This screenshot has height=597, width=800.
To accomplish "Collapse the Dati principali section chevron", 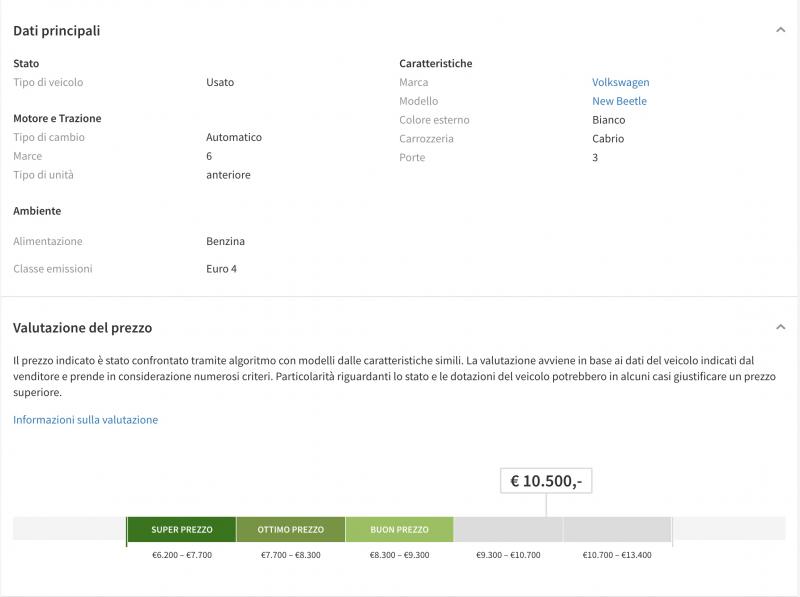I will 780,31.
